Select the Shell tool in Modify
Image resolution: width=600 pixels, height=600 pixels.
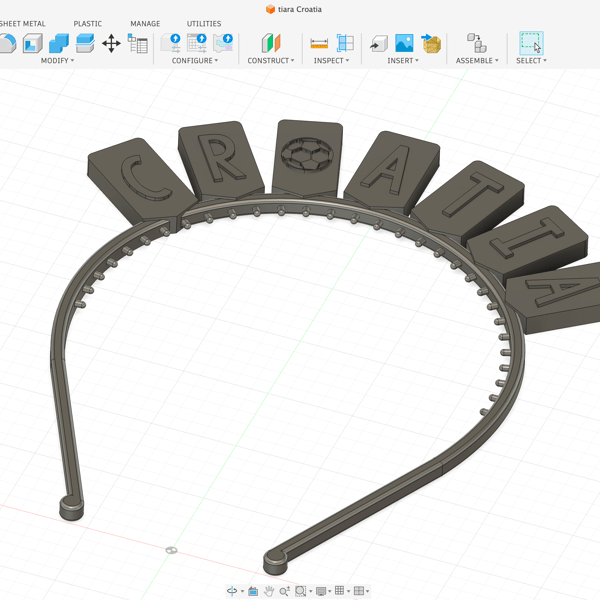[x=33, y=43]
